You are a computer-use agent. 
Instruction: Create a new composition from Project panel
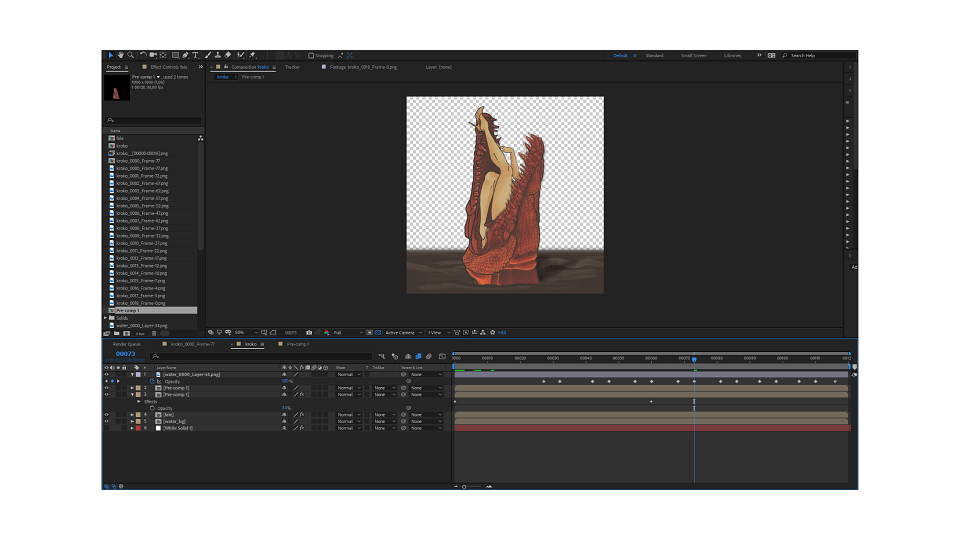(127, 333)
